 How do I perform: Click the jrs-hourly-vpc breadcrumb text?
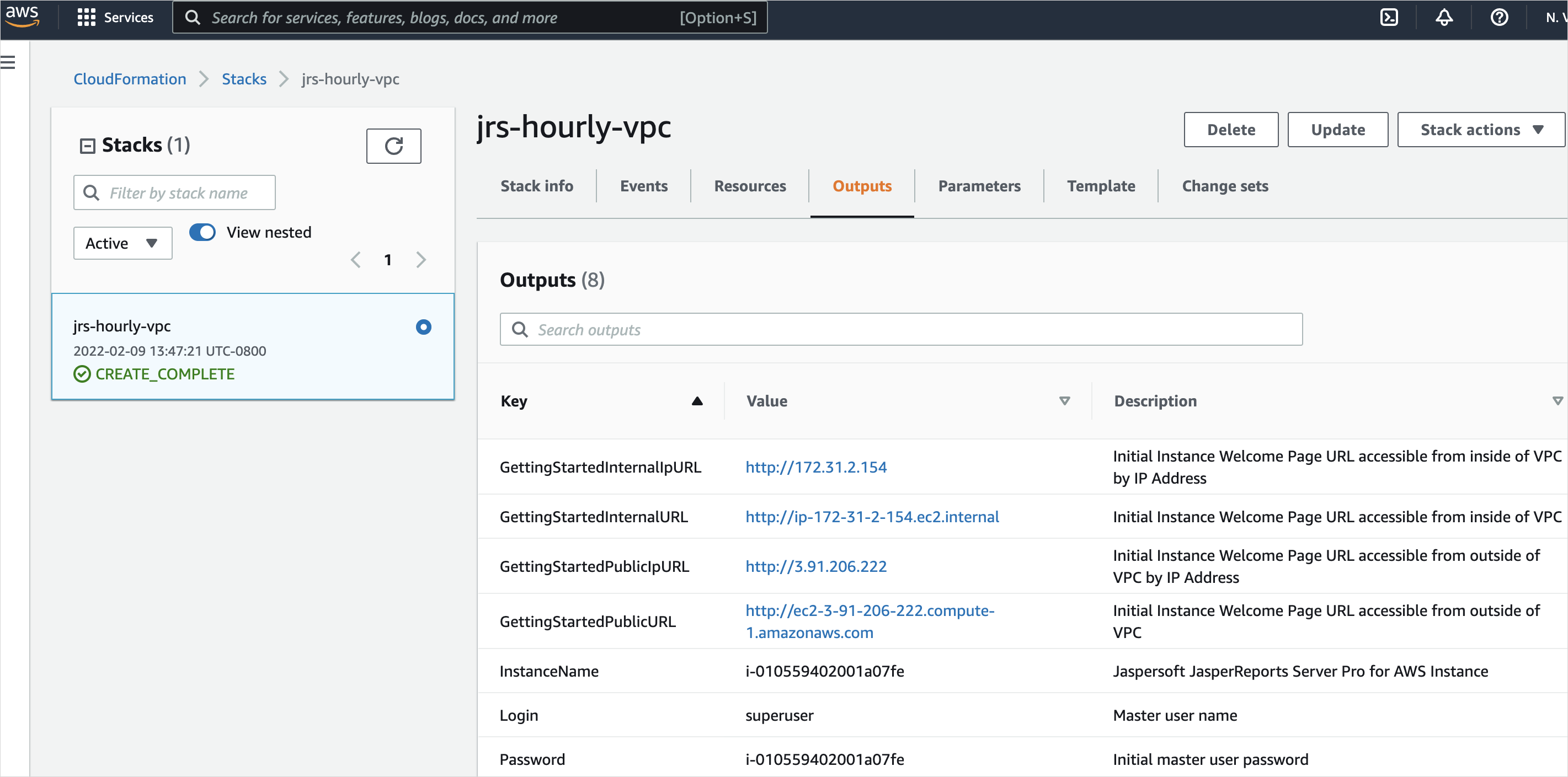pos(350,79)
